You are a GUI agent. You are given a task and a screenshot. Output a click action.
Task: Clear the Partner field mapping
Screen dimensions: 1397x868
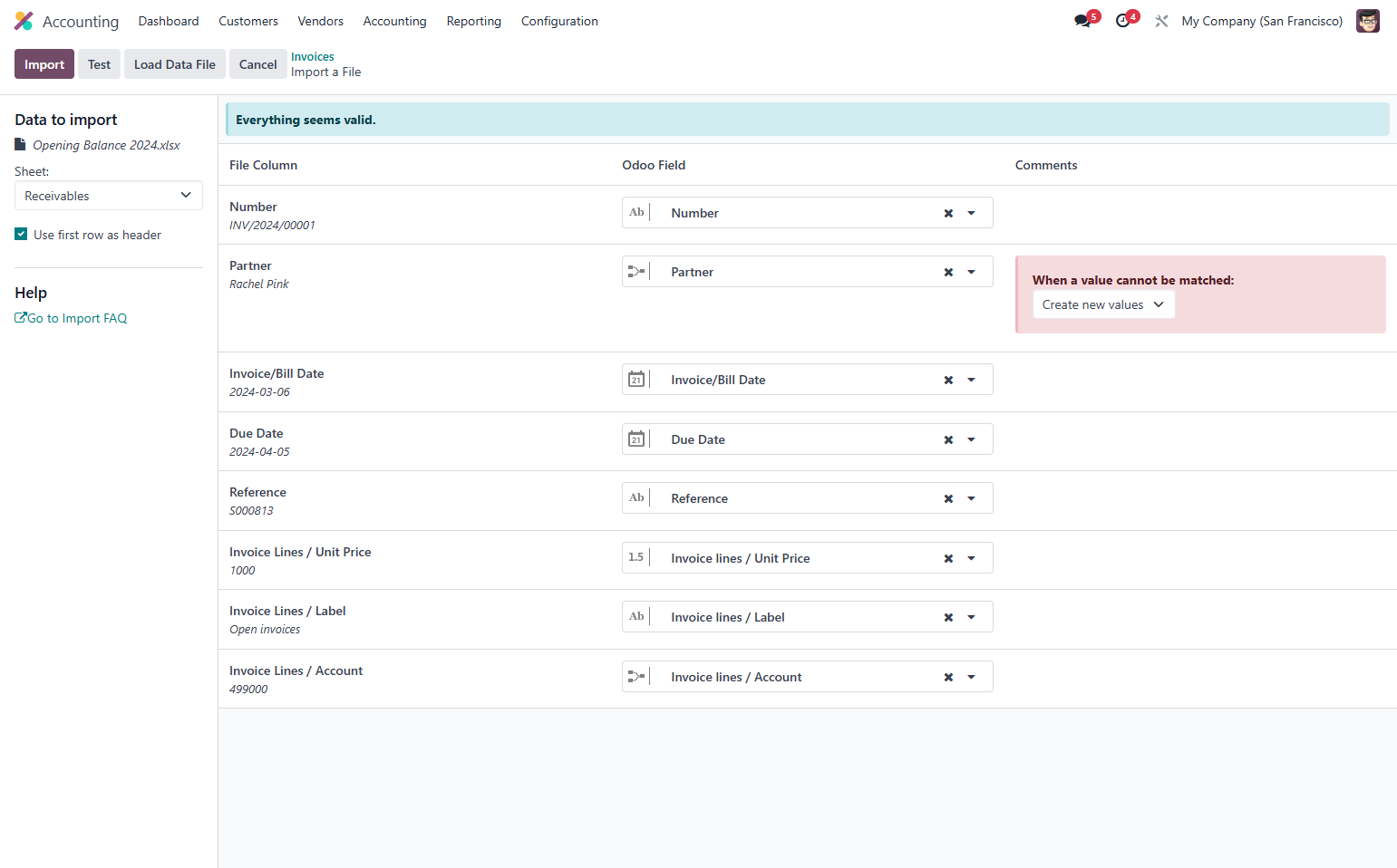click(948, 273)
